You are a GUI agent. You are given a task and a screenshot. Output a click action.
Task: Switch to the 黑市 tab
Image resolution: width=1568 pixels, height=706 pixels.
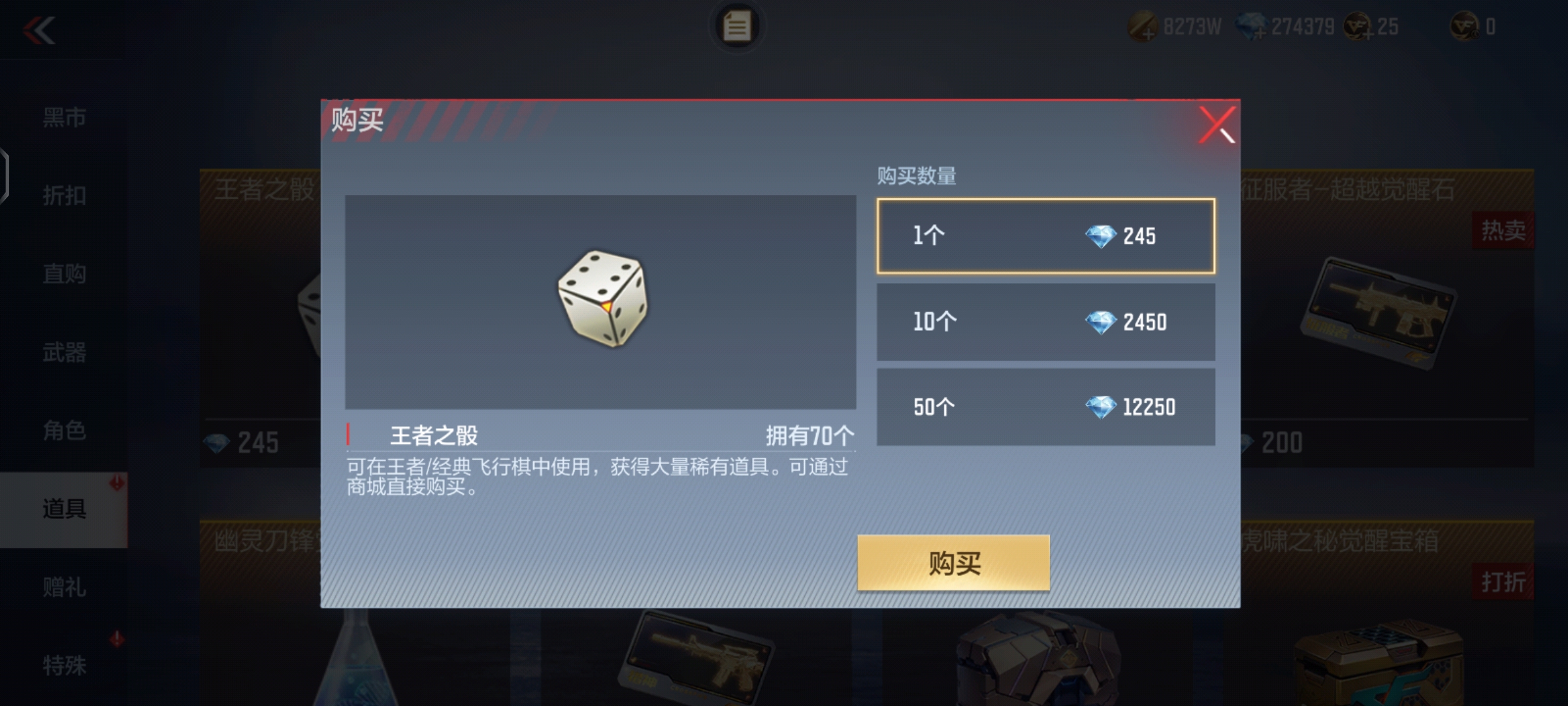coord(64,118)
